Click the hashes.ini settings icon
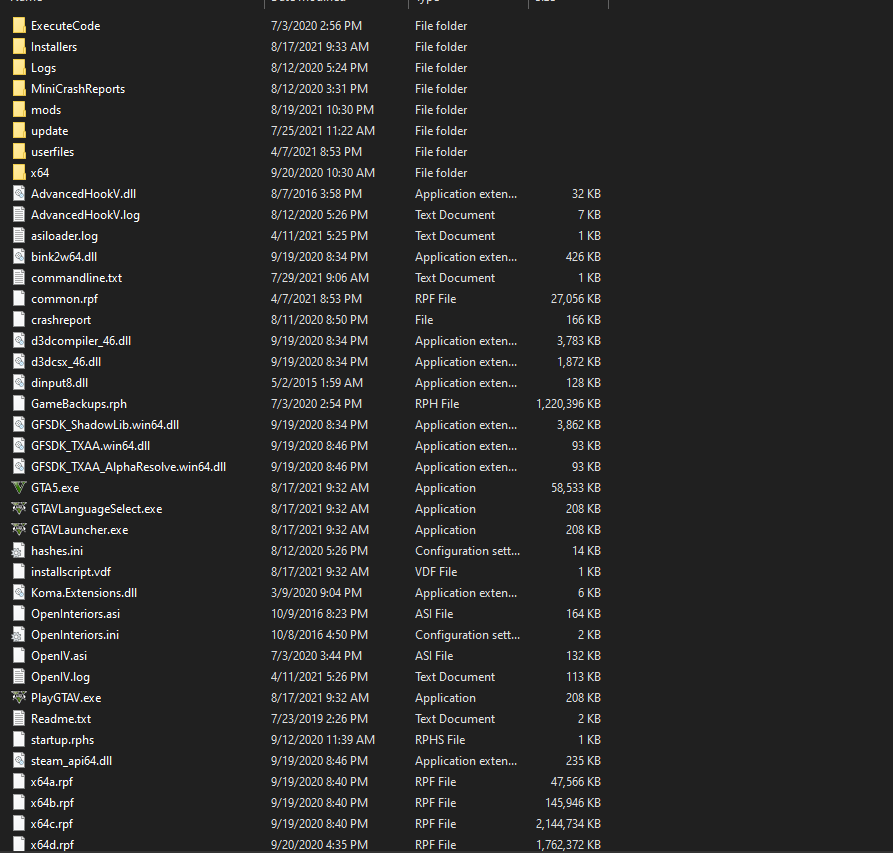Screen dimensions: 893x853 click(19, 551)
